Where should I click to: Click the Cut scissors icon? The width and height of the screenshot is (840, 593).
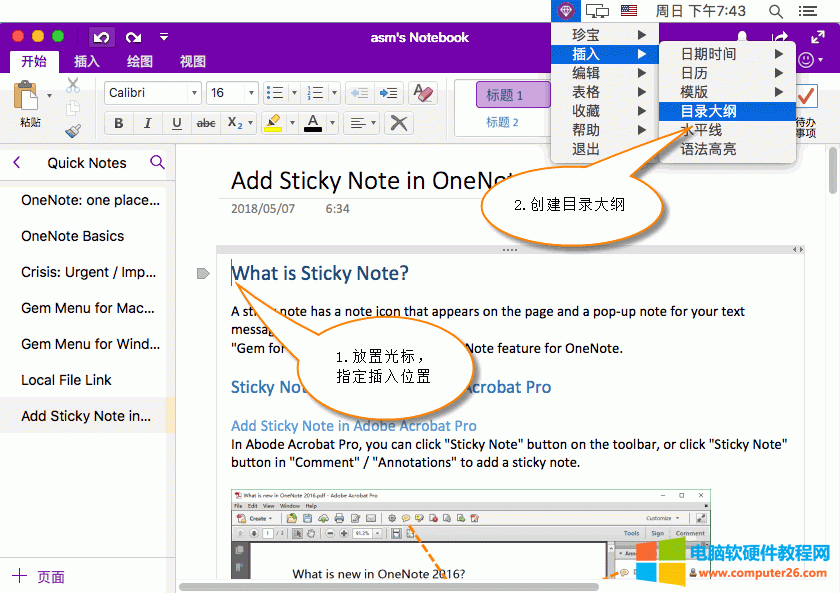tap(73, 86)
